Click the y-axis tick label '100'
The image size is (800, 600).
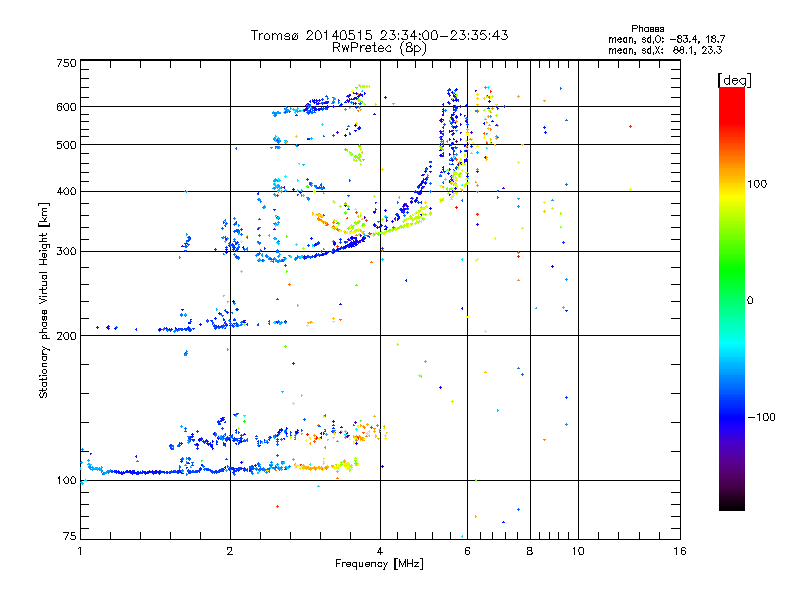(67, 481)
